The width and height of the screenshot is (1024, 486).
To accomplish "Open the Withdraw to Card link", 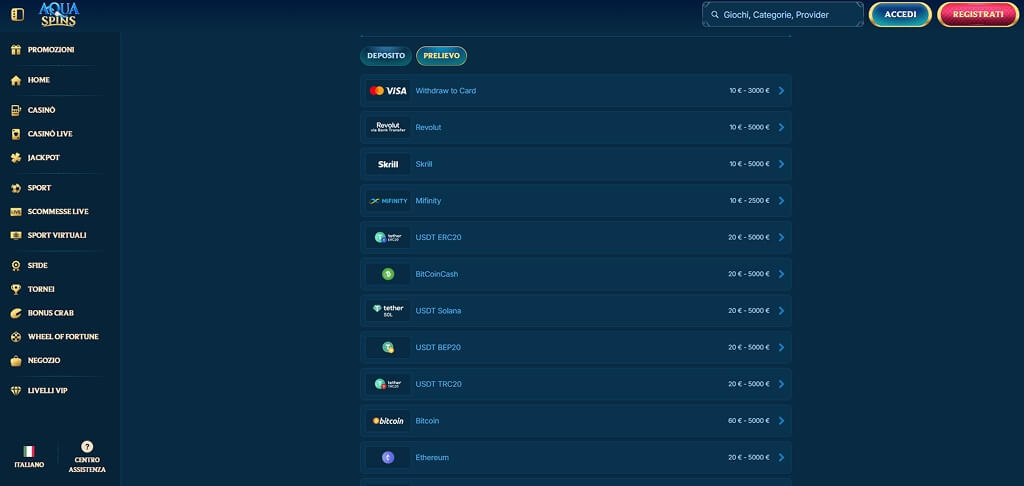I will point(446,91).
